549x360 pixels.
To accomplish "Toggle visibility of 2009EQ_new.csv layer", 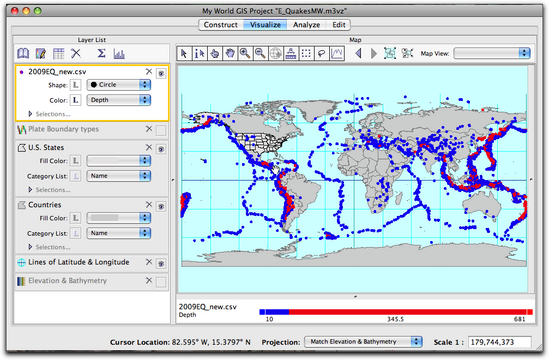I will pos(161,74).
